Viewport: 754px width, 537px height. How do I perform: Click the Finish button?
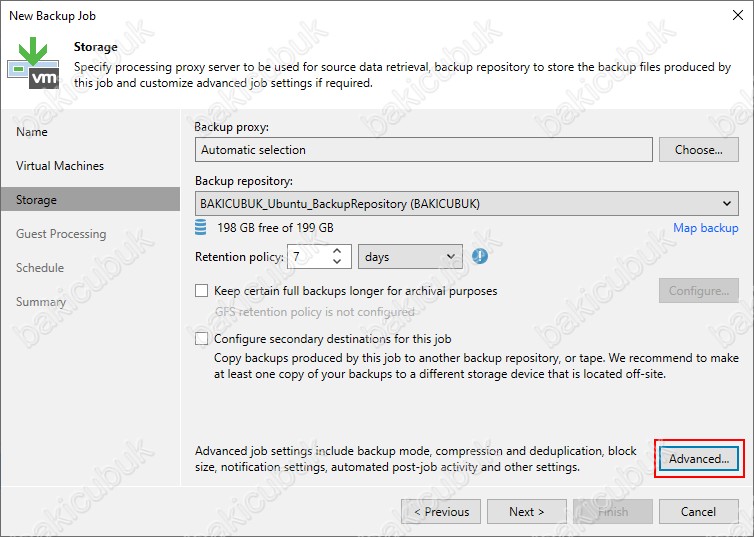(x=613, y=512)
